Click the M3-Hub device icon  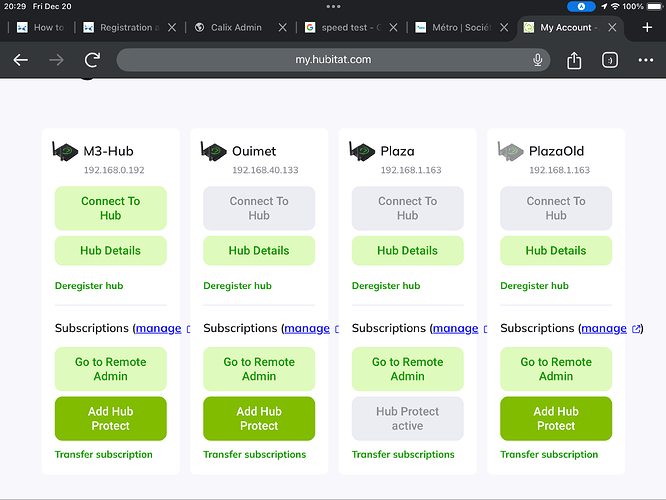point(65,151)
